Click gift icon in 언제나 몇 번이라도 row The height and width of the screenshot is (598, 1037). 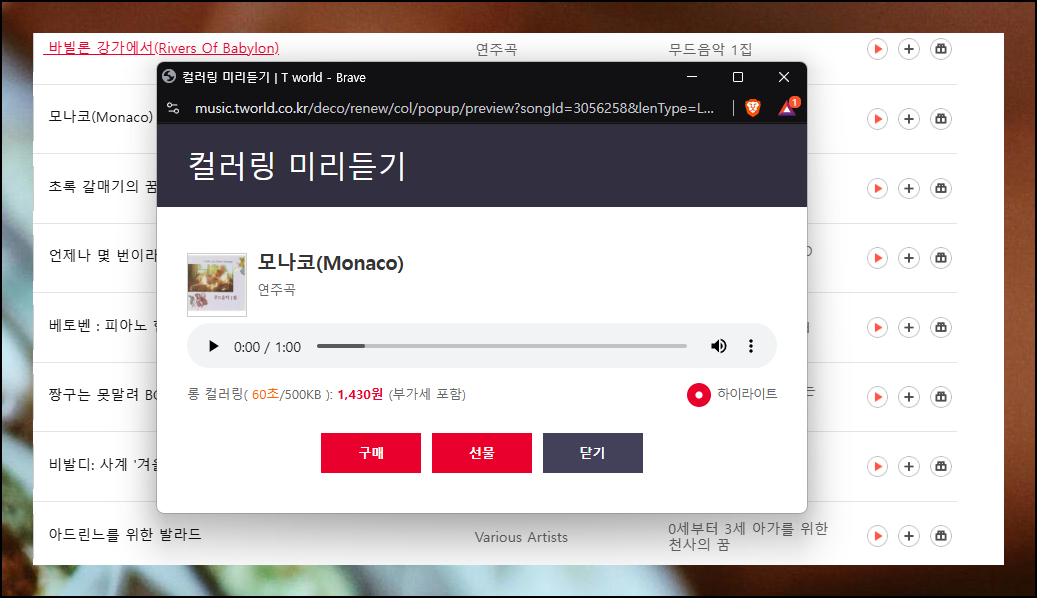940,258
